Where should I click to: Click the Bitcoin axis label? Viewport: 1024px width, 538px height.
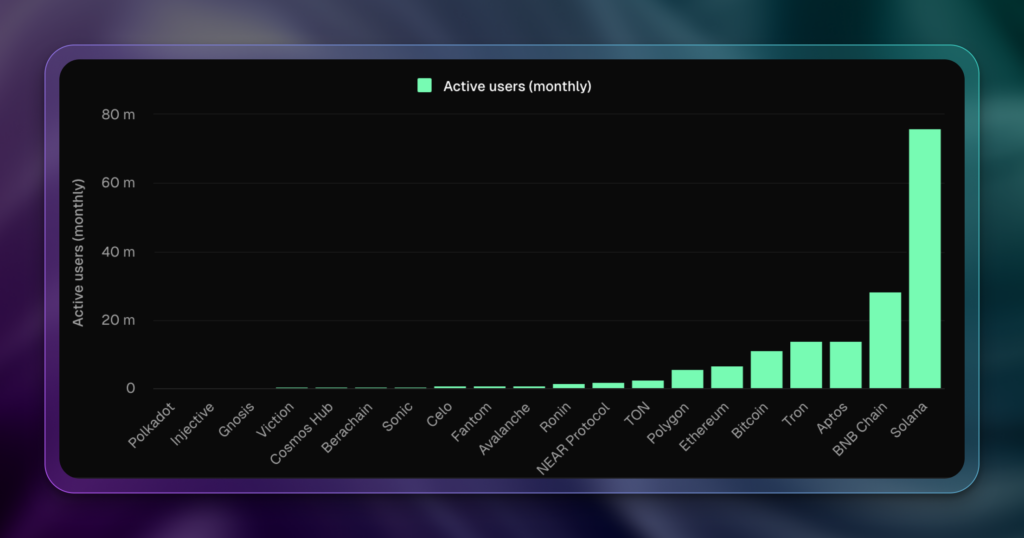[x=749, y=420]
